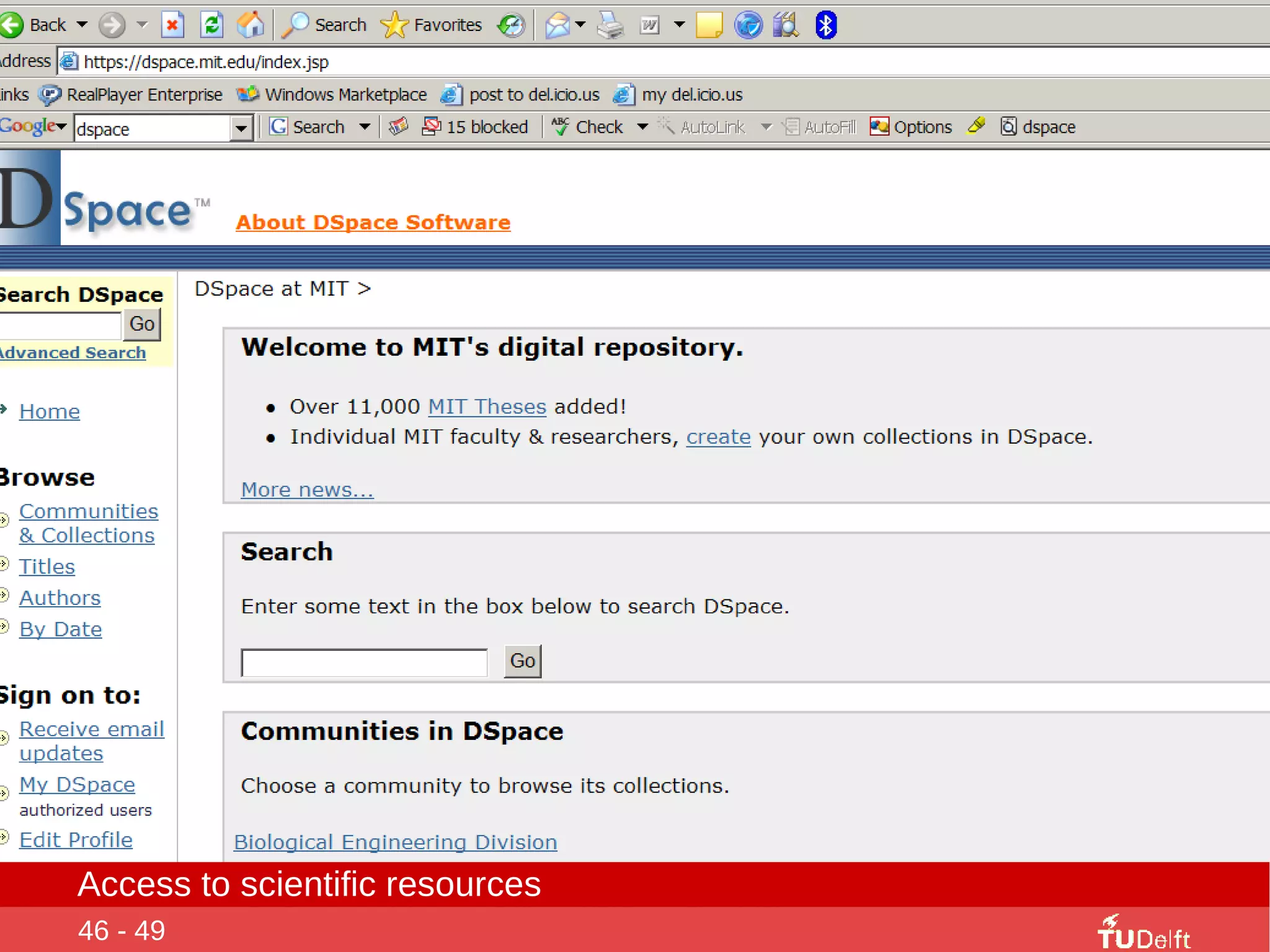
Task: Open Receive email updates link
Action: click(92, 741)
